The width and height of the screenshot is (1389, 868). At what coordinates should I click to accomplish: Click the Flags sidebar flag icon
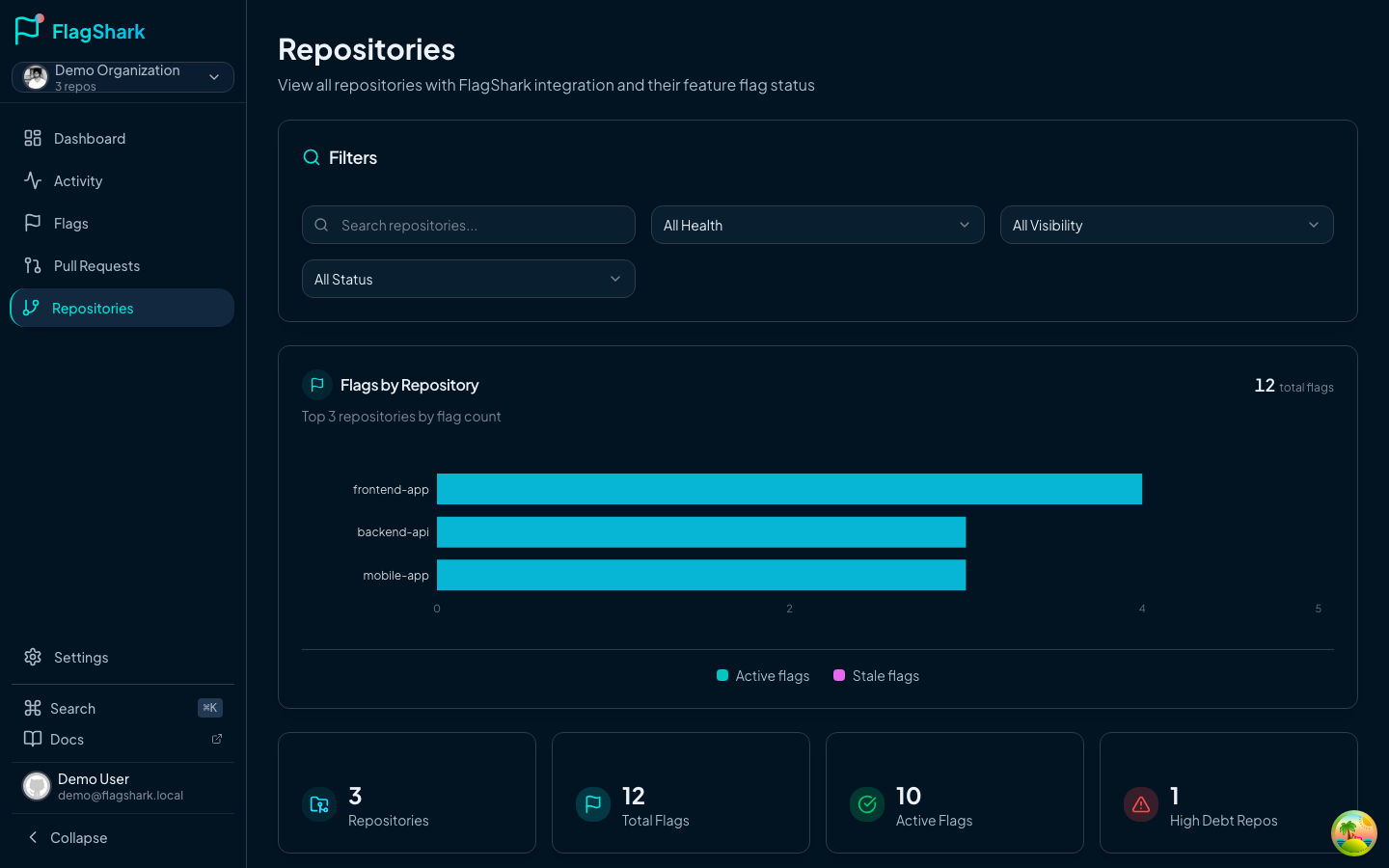tap(33, 223)
